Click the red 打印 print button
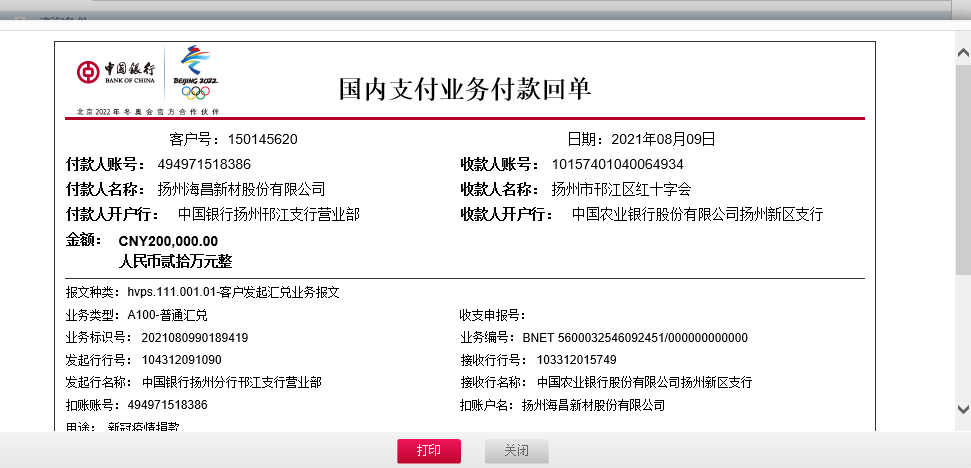 (428, 451)
